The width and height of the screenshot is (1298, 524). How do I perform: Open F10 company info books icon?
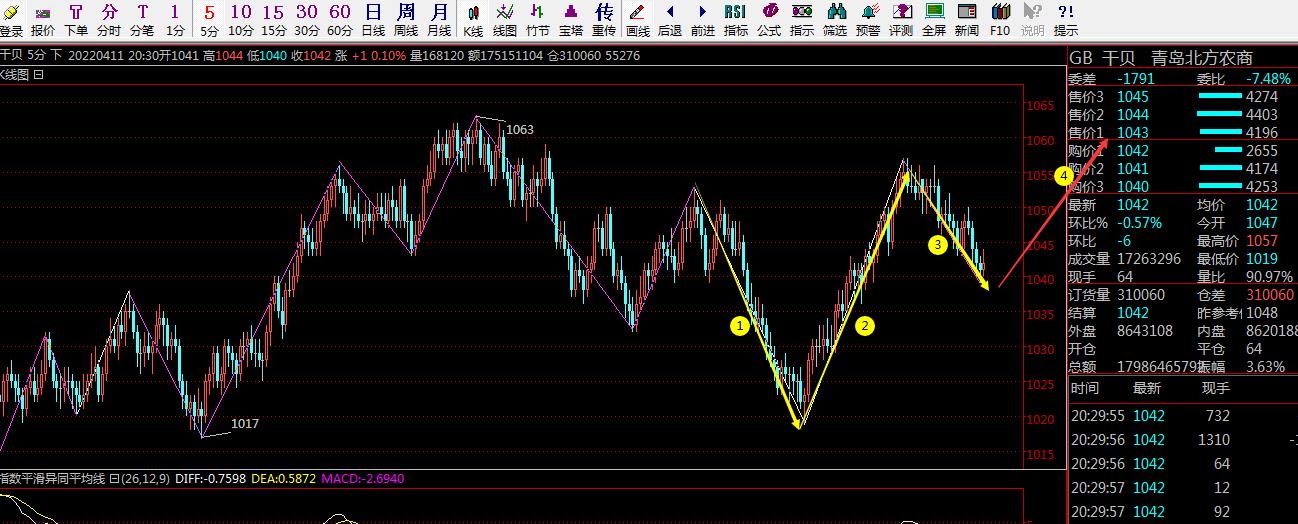pyautogui.click(x=999, y=19)
